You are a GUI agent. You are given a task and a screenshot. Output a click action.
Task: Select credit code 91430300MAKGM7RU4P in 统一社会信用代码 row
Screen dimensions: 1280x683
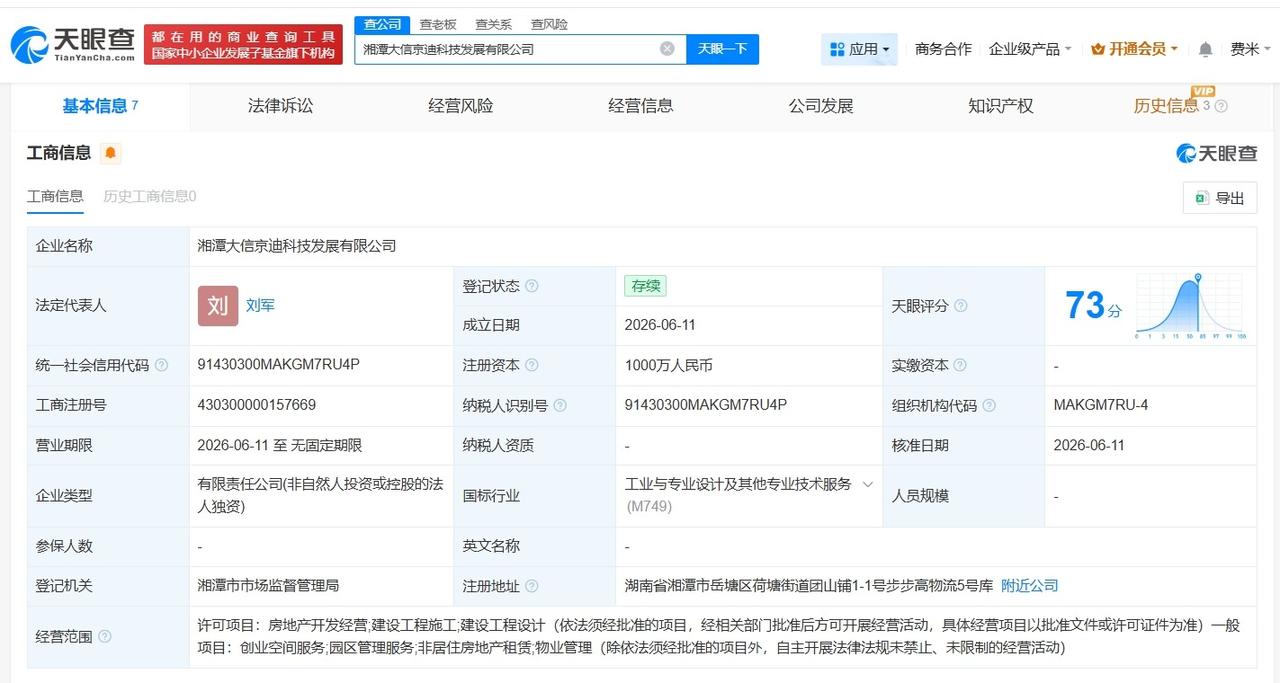(x=279, y=364)
